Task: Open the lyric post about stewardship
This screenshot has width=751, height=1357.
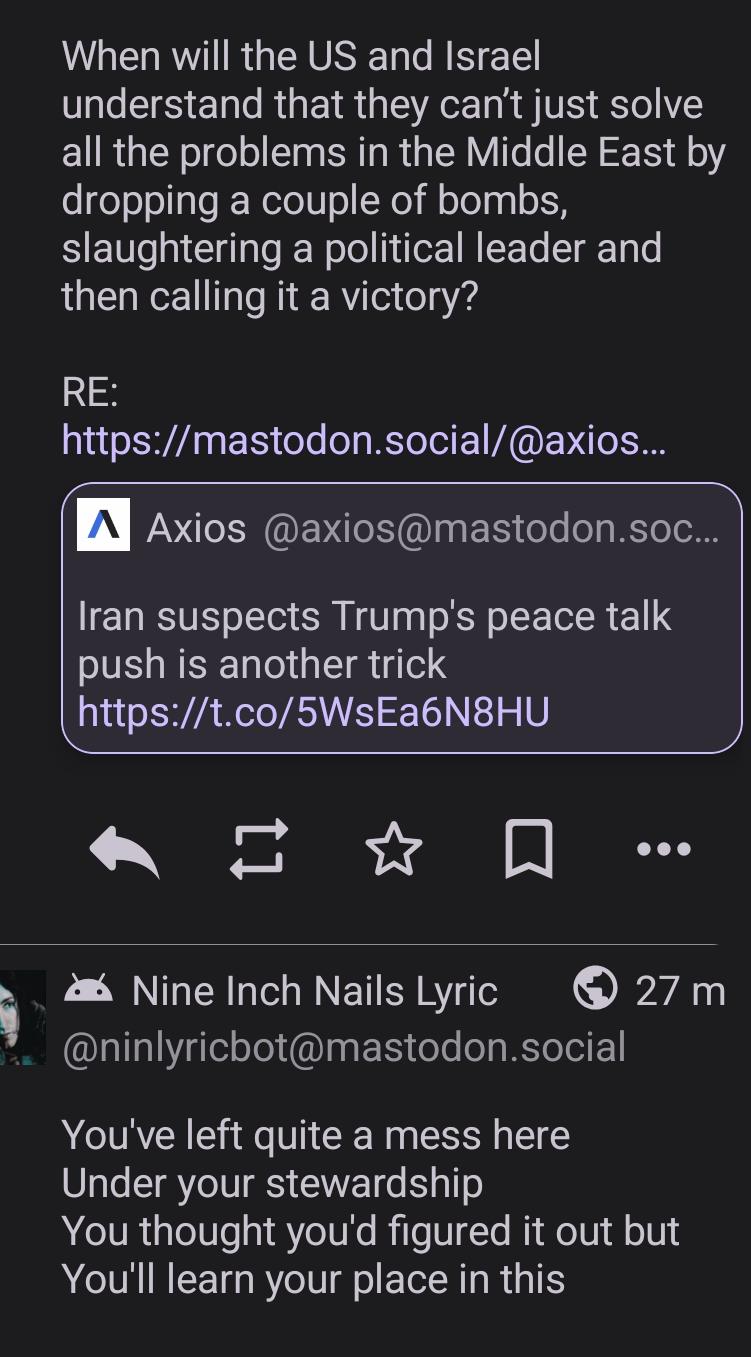Action: coord(370,1207)
